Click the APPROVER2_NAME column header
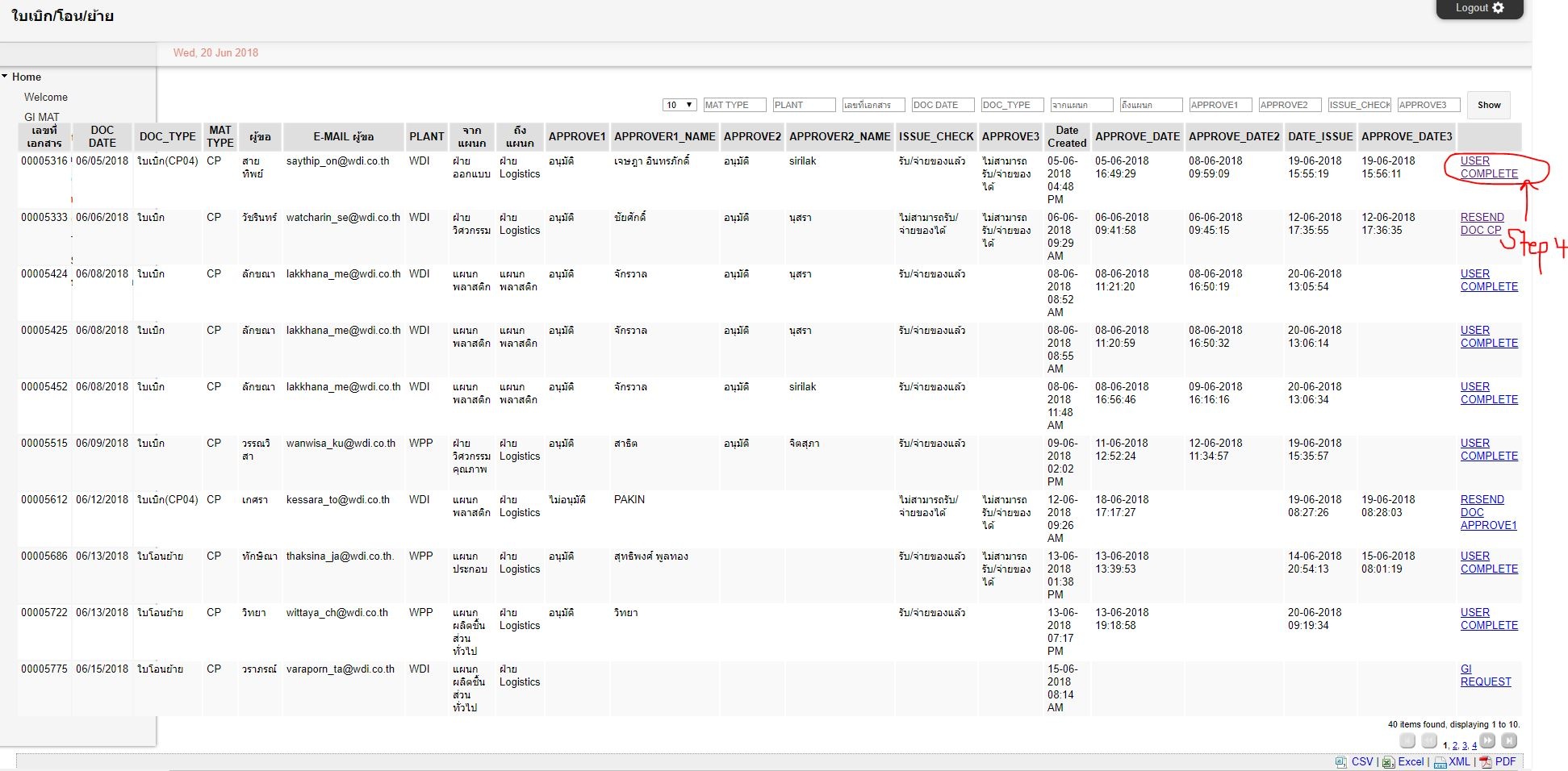The height and width of the screenshot is (771, 1568). pos(840,136)
